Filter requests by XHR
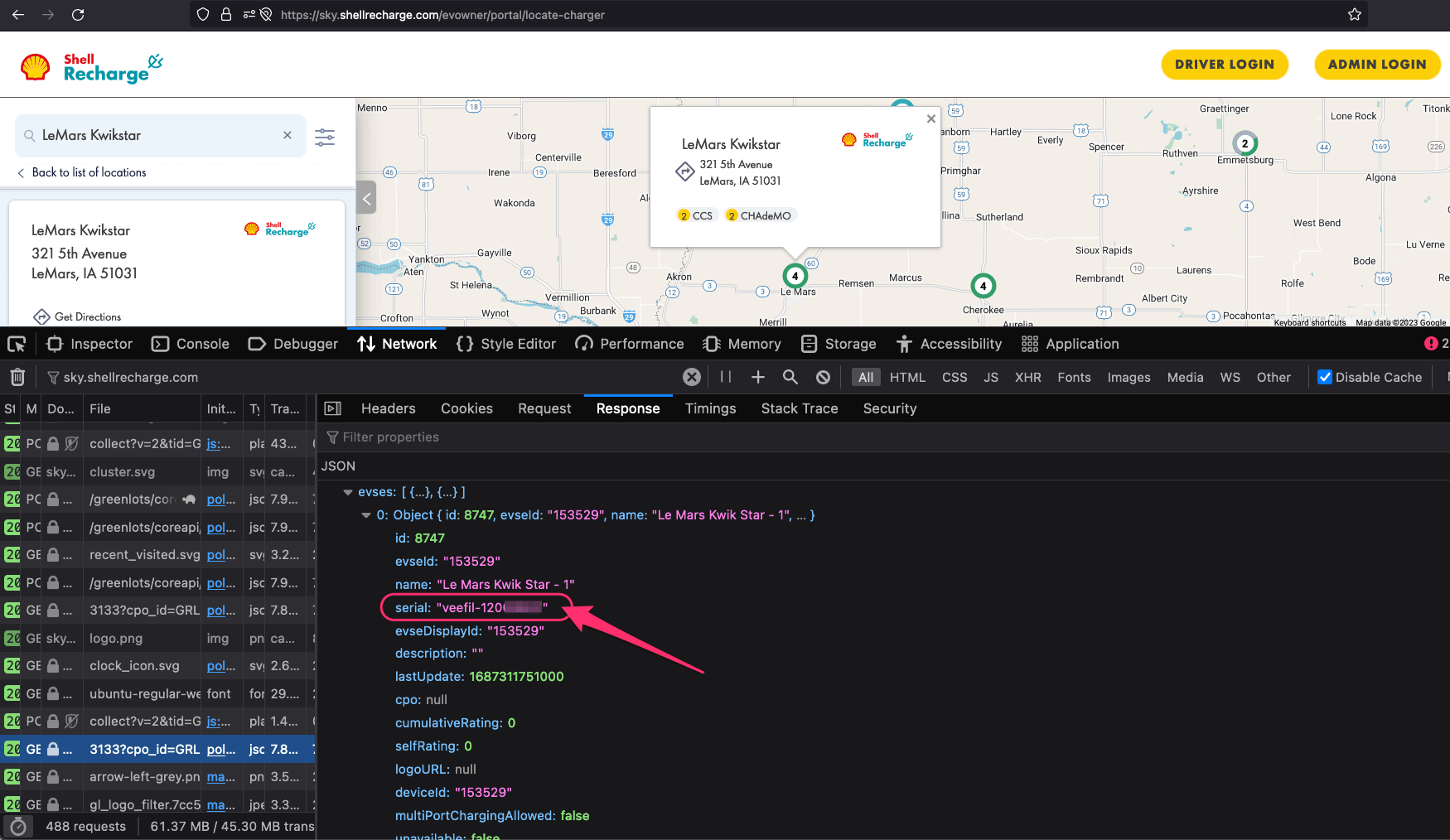 pyautogui.click(x=1028, y=377)
